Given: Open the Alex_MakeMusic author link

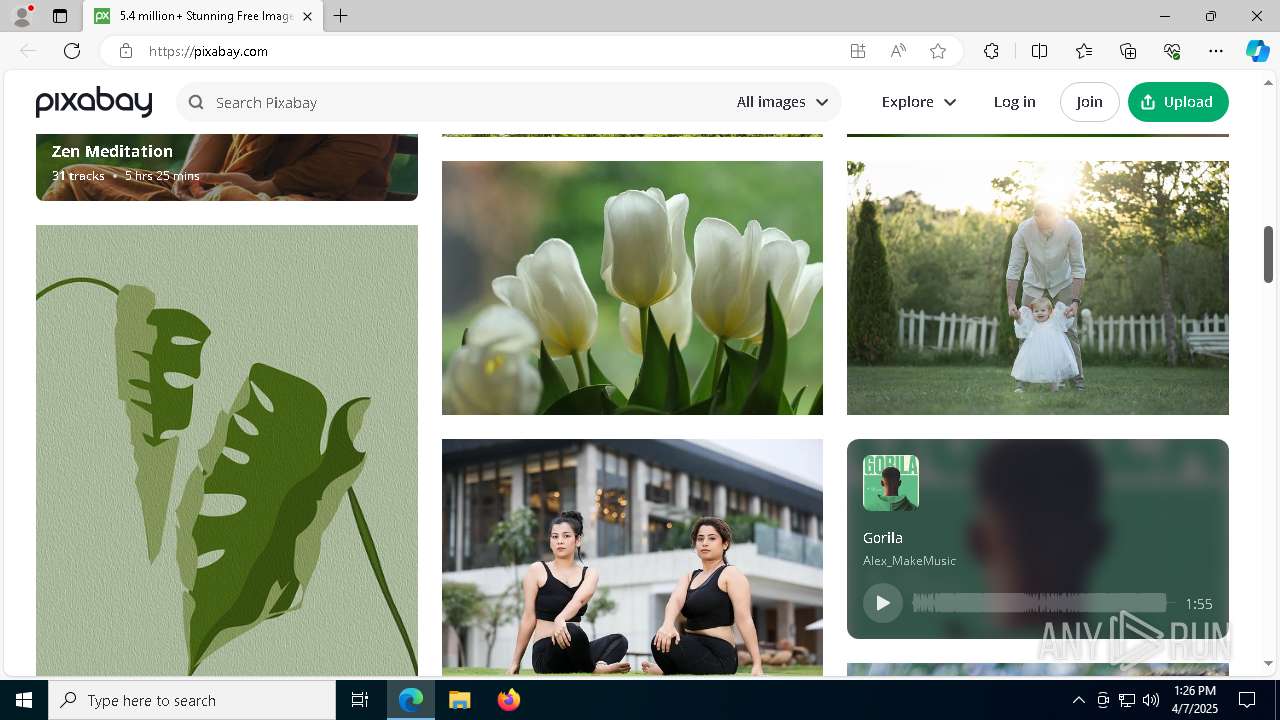Looking at the screenshot, I should (x=909, y=561).
